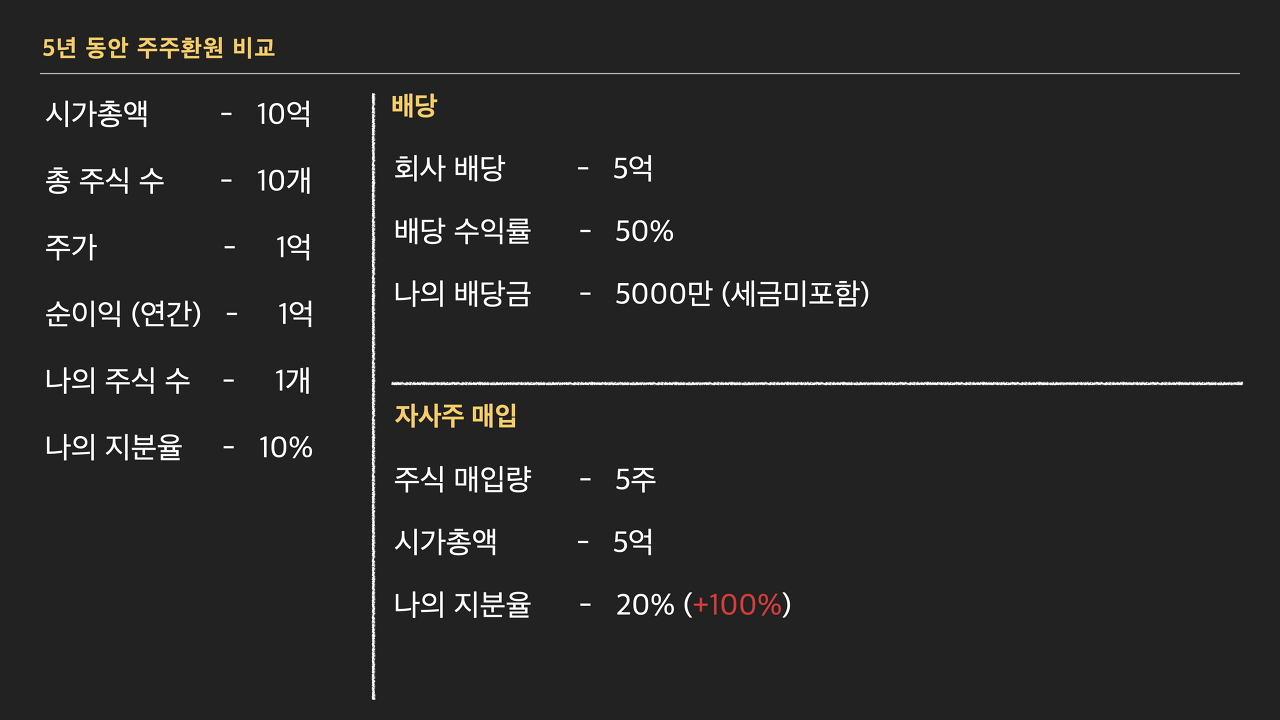Viewport: 1280px width, 720px height.
Task: Click the vertical chalk divider line
Action: click(373, 396)
